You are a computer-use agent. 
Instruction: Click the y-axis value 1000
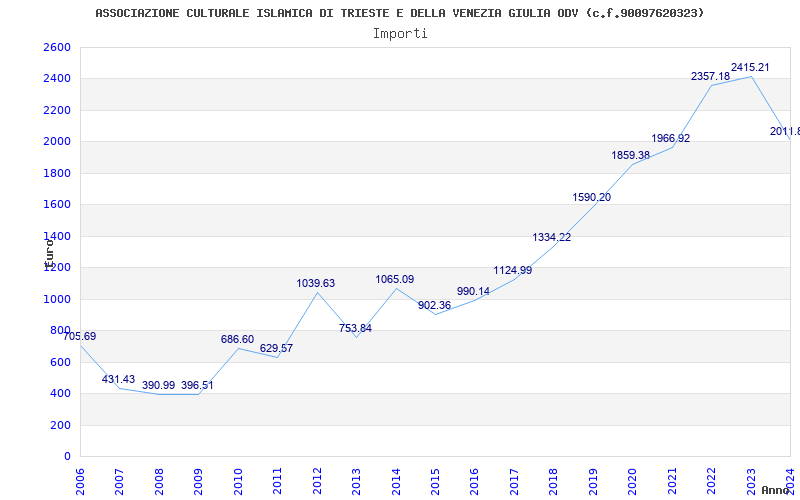(57, 299)
